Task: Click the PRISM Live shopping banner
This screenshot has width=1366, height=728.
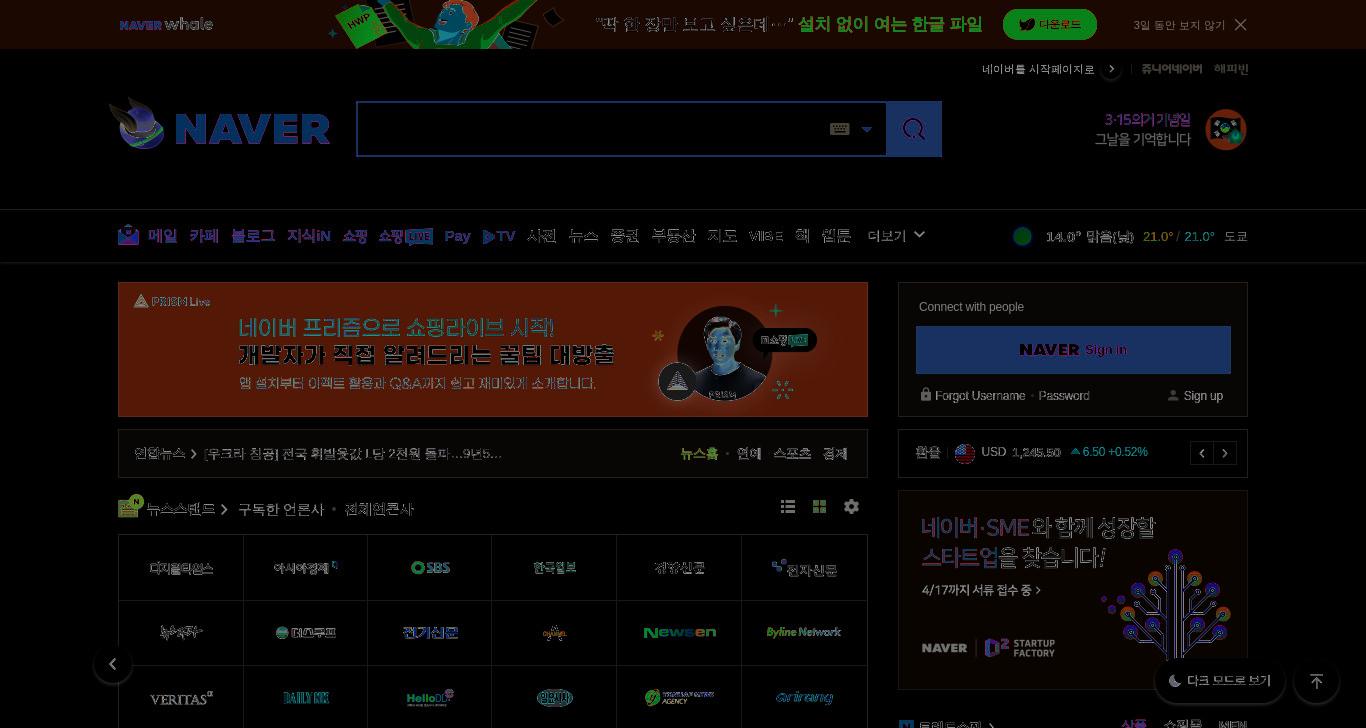Action: (x=493, y=349)
